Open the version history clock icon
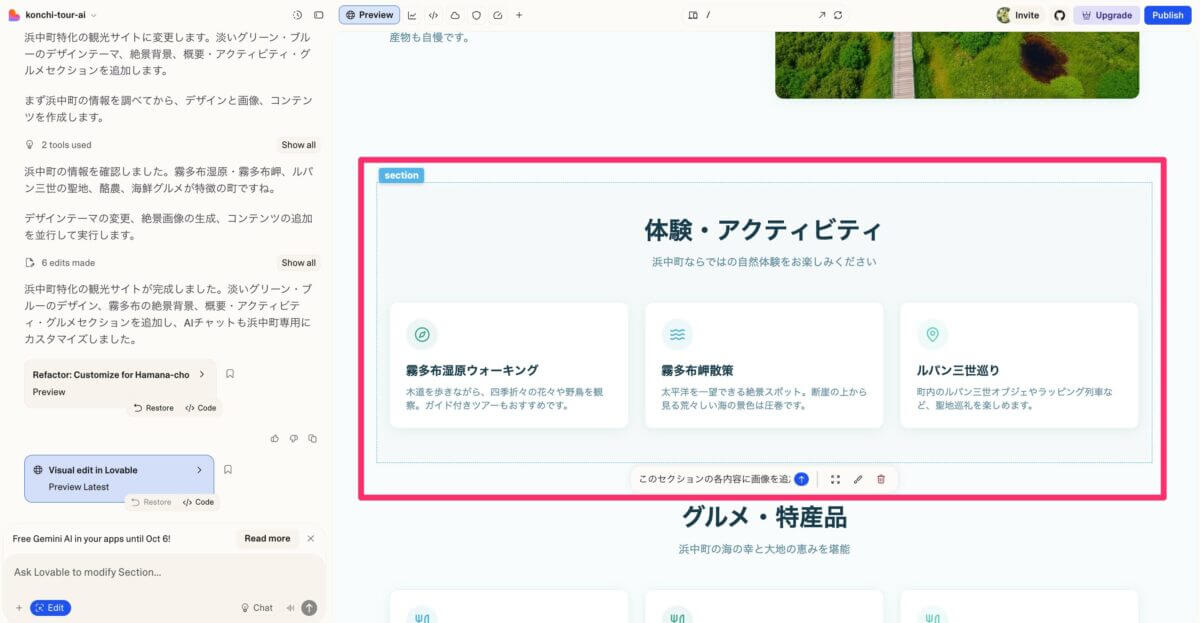 click(x=297, y=15)
